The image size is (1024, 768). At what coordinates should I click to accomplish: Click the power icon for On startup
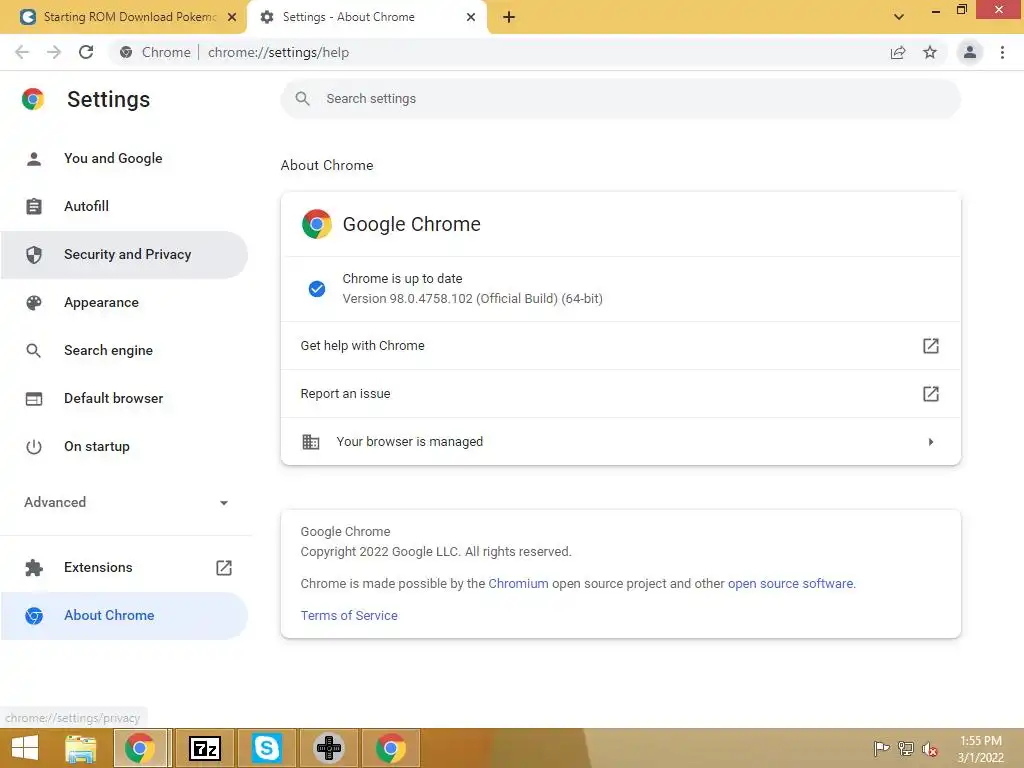pyautogui.click(x=34, y=447)
